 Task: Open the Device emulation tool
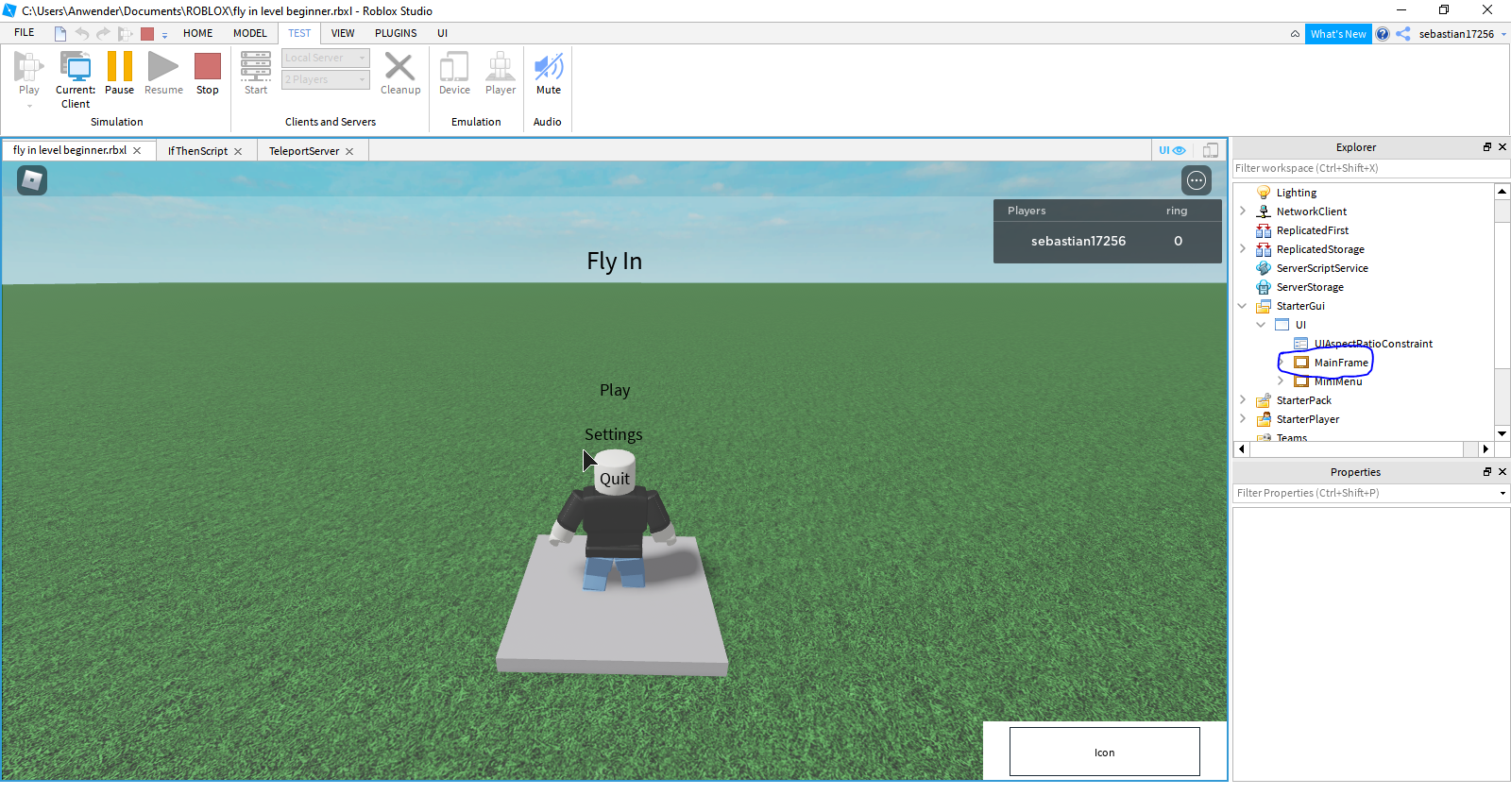(x=454, y=74)
